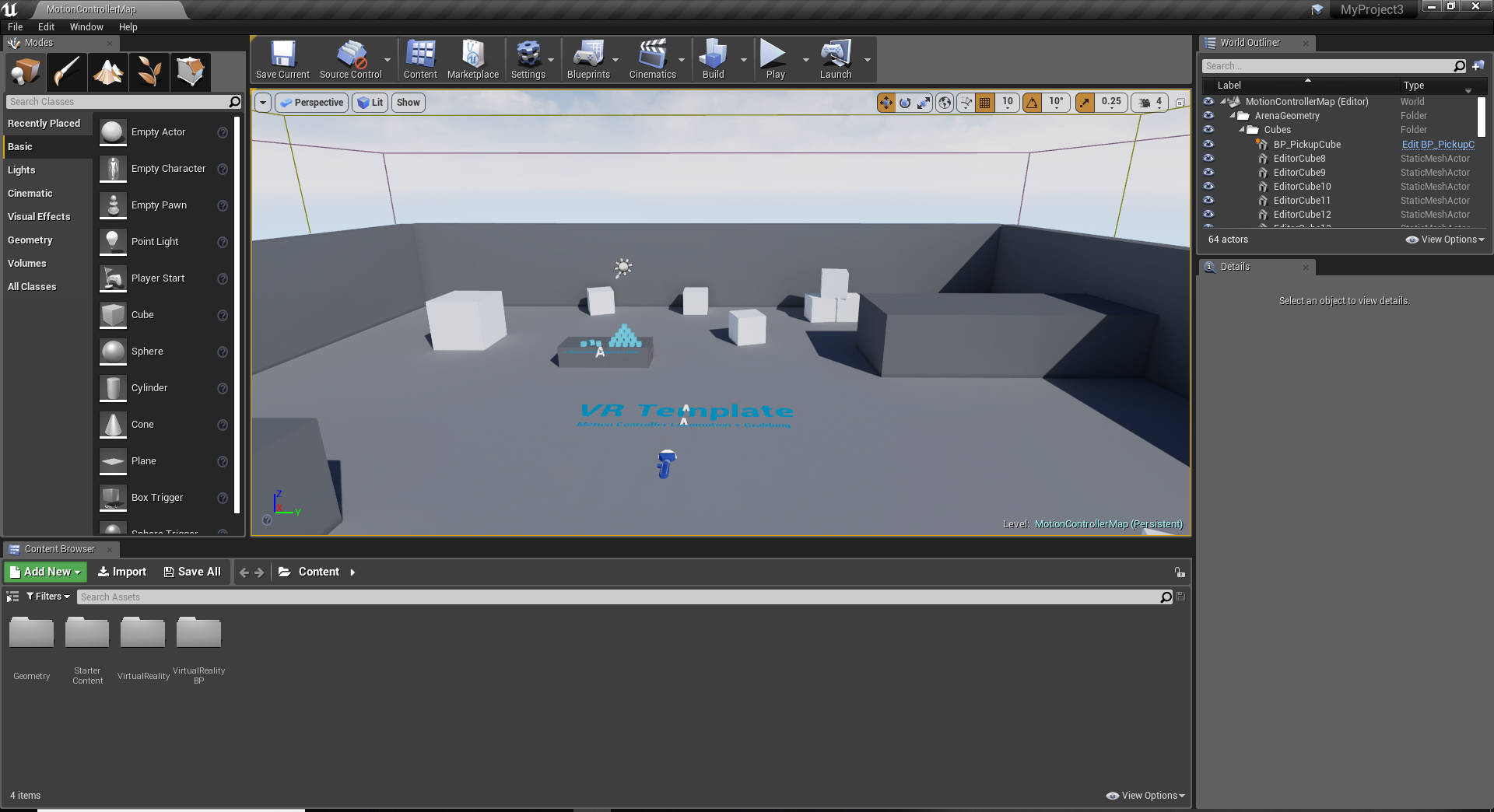Open the camera speed dropdown
The height and width of the screenshot is (812, 1494).
[1150, 103]
